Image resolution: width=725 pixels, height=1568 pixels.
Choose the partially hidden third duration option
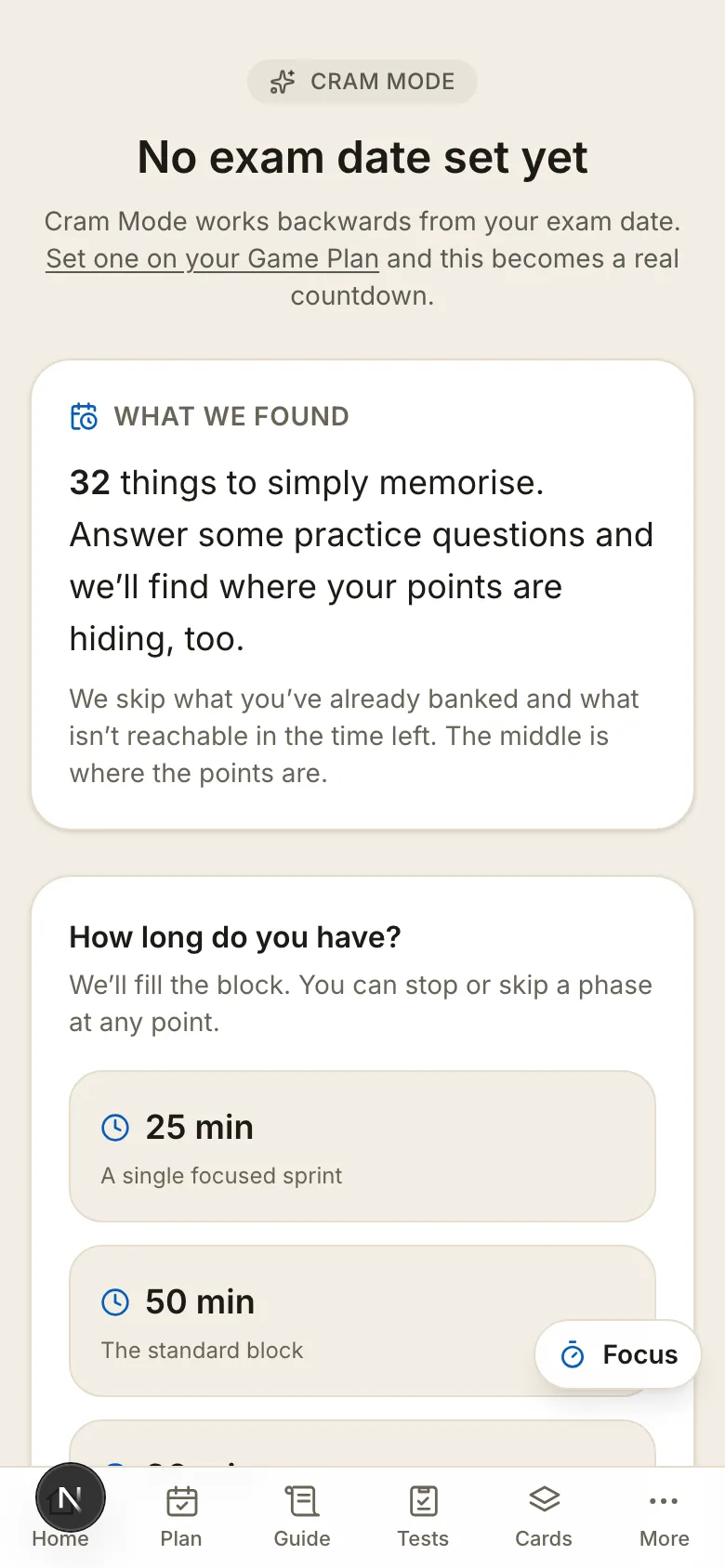click(362, 1443)
